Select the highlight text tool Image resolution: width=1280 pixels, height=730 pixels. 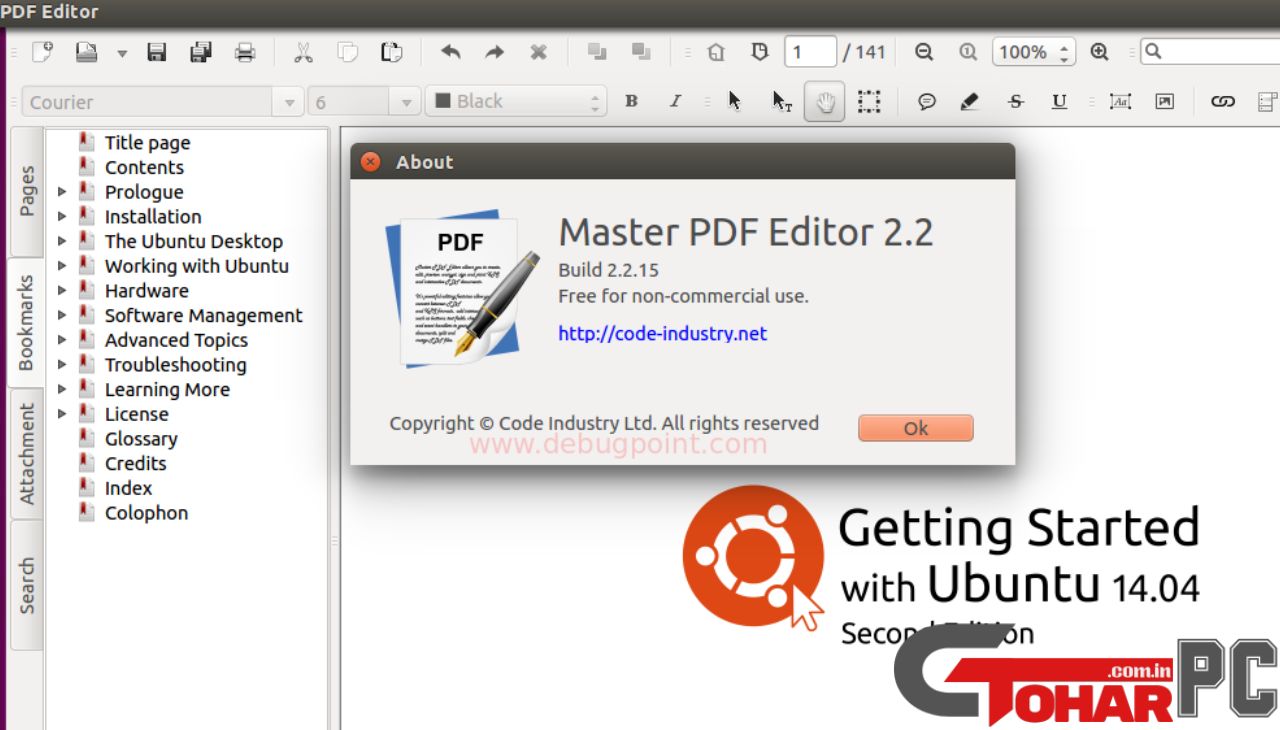969,101
